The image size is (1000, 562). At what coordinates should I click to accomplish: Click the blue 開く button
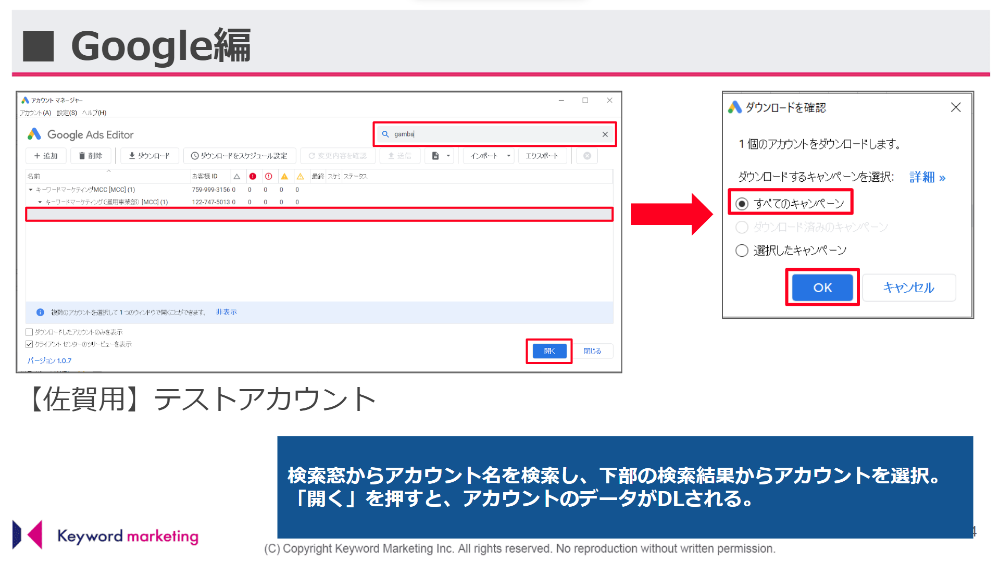tap(549, 351)
